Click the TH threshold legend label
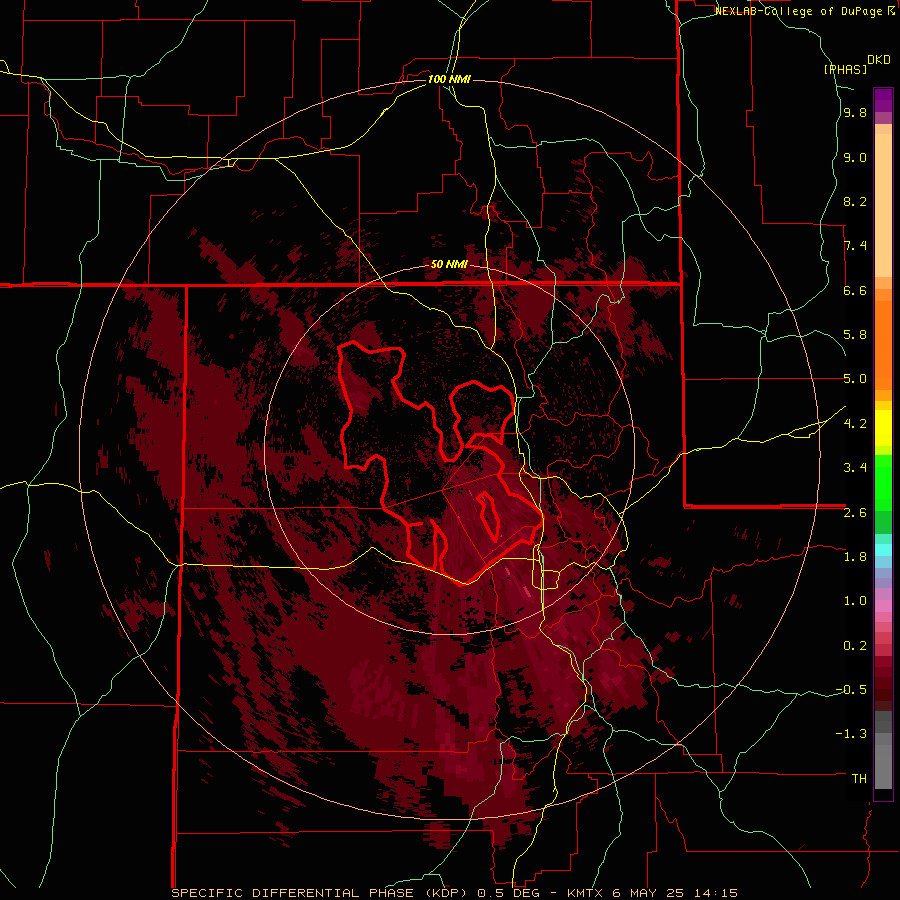 (859, 778)
